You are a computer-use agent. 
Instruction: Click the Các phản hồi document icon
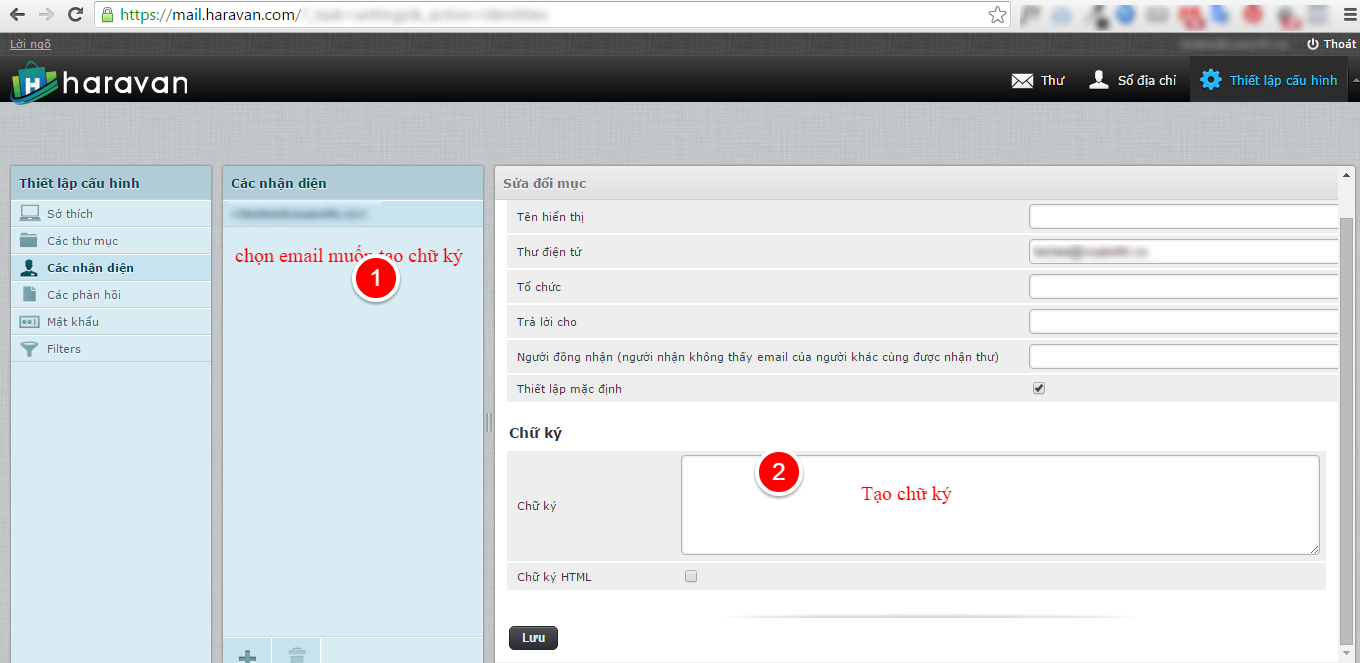pos(29,295)
